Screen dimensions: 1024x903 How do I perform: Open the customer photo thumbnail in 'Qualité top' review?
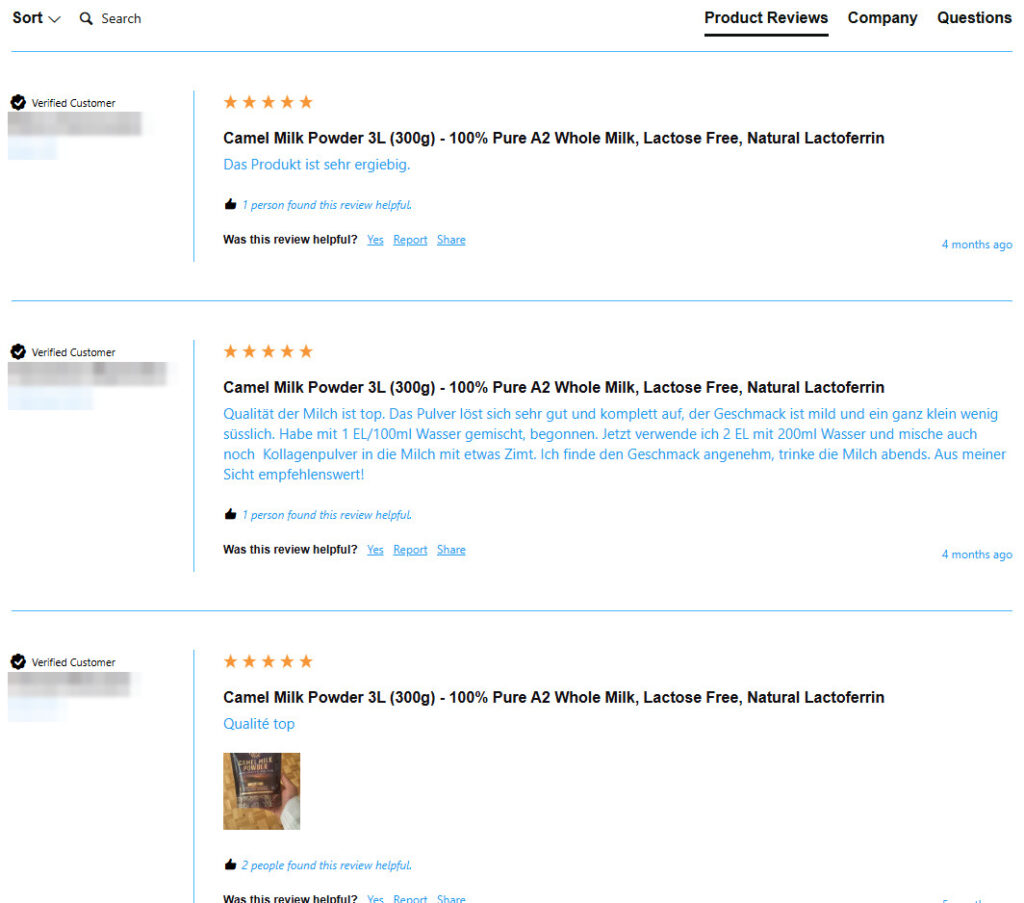[261, 791]
